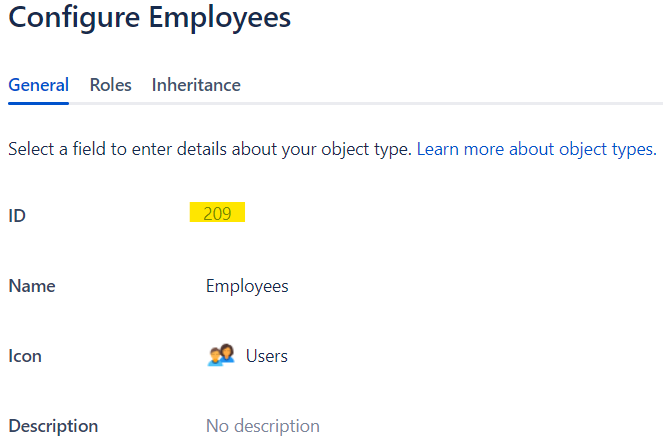Click the Icon field label
The height and width of the screenshot is (443, 663).
pyautogui.click(x=25, y=356)
